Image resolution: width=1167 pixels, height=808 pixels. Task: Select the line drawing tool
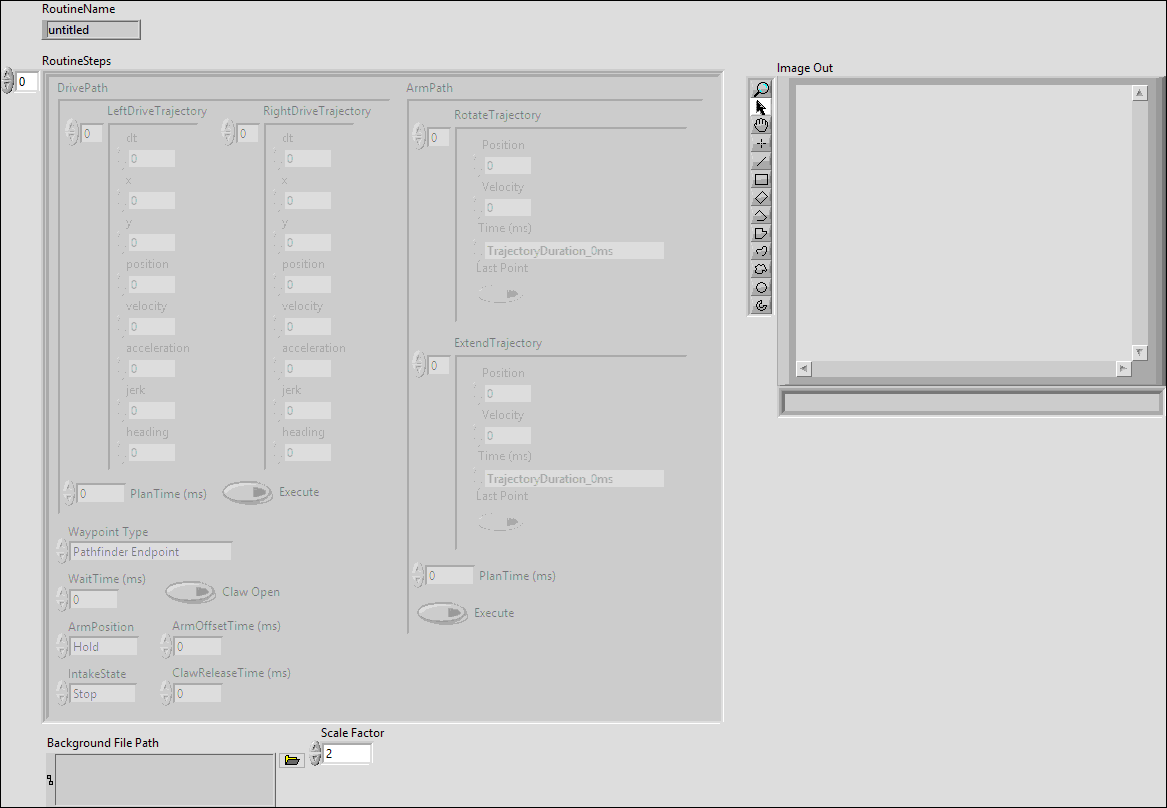click(761, 161)
